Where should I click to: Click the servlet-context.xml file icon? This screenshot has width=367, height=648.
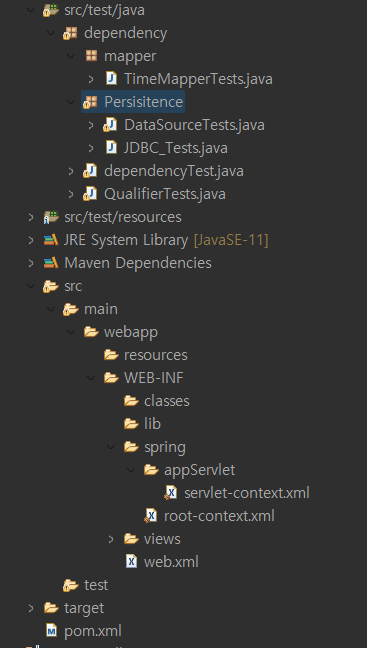[x=171, y=493]
